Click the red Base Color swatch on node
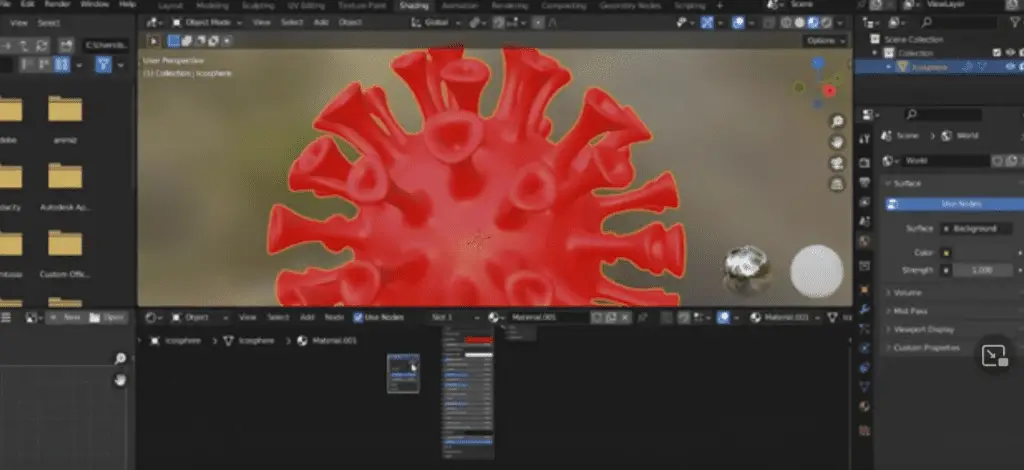 tap(478, 340)
